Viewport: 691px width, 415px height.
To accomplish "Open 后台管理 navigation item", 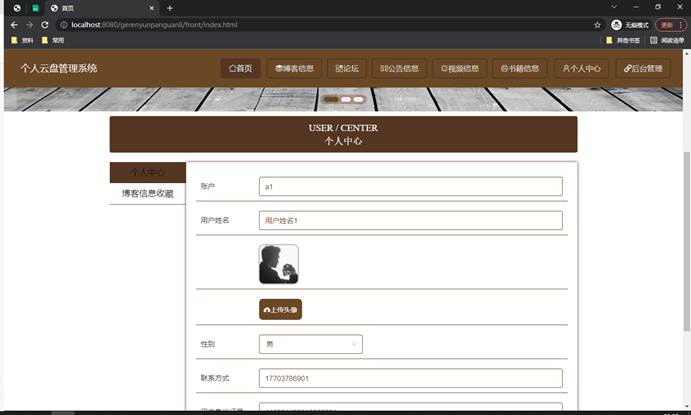I will pos(643,68).
